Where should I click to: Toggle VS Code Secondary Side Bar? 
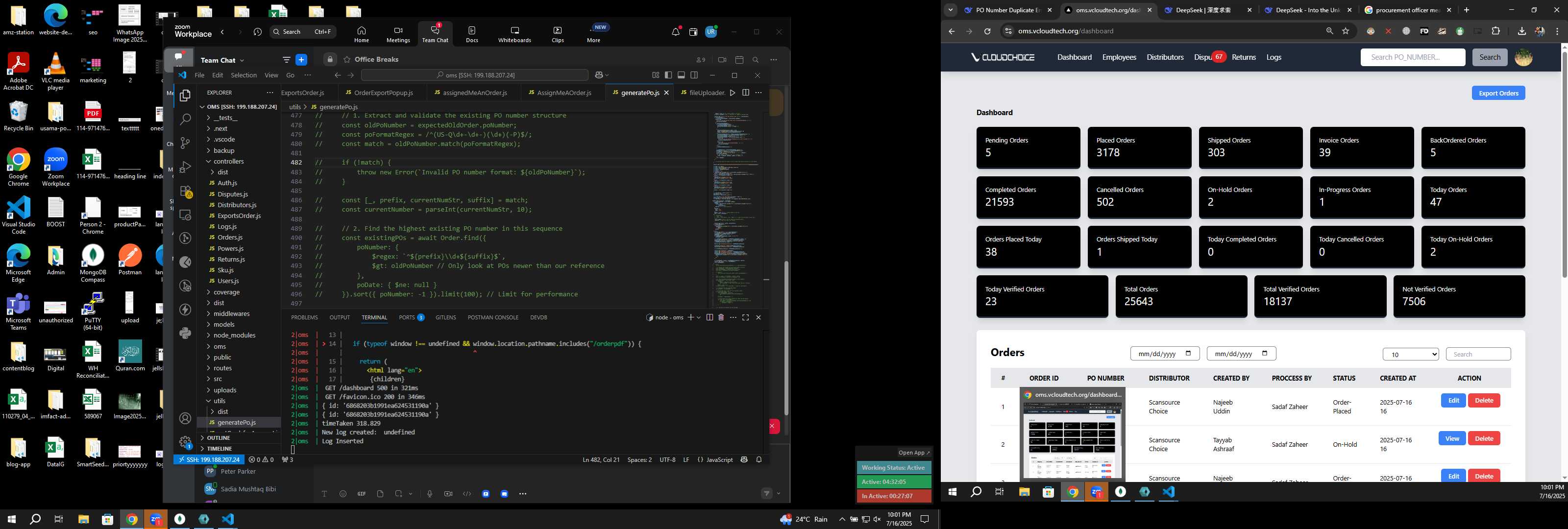[x=694, y=75]
